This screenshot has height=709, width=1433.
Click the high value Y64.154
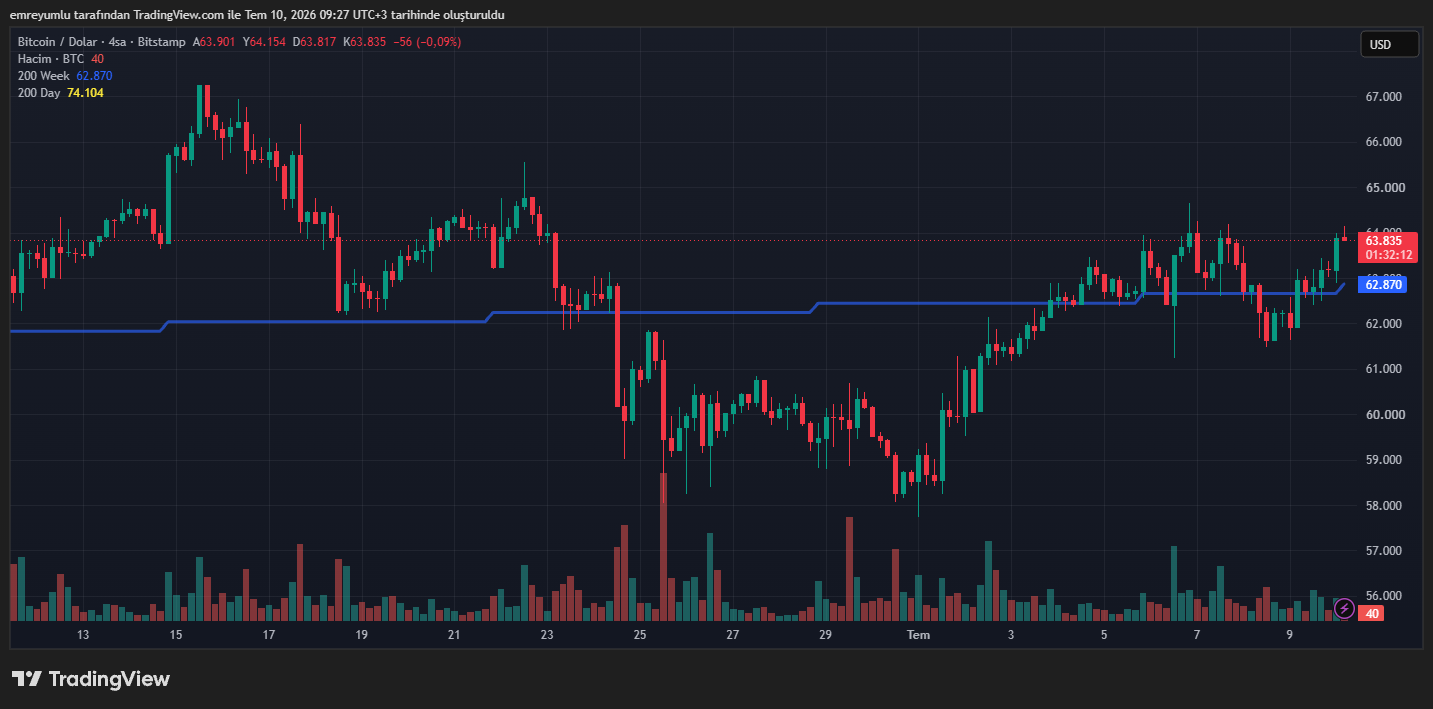tap(264, 42)
